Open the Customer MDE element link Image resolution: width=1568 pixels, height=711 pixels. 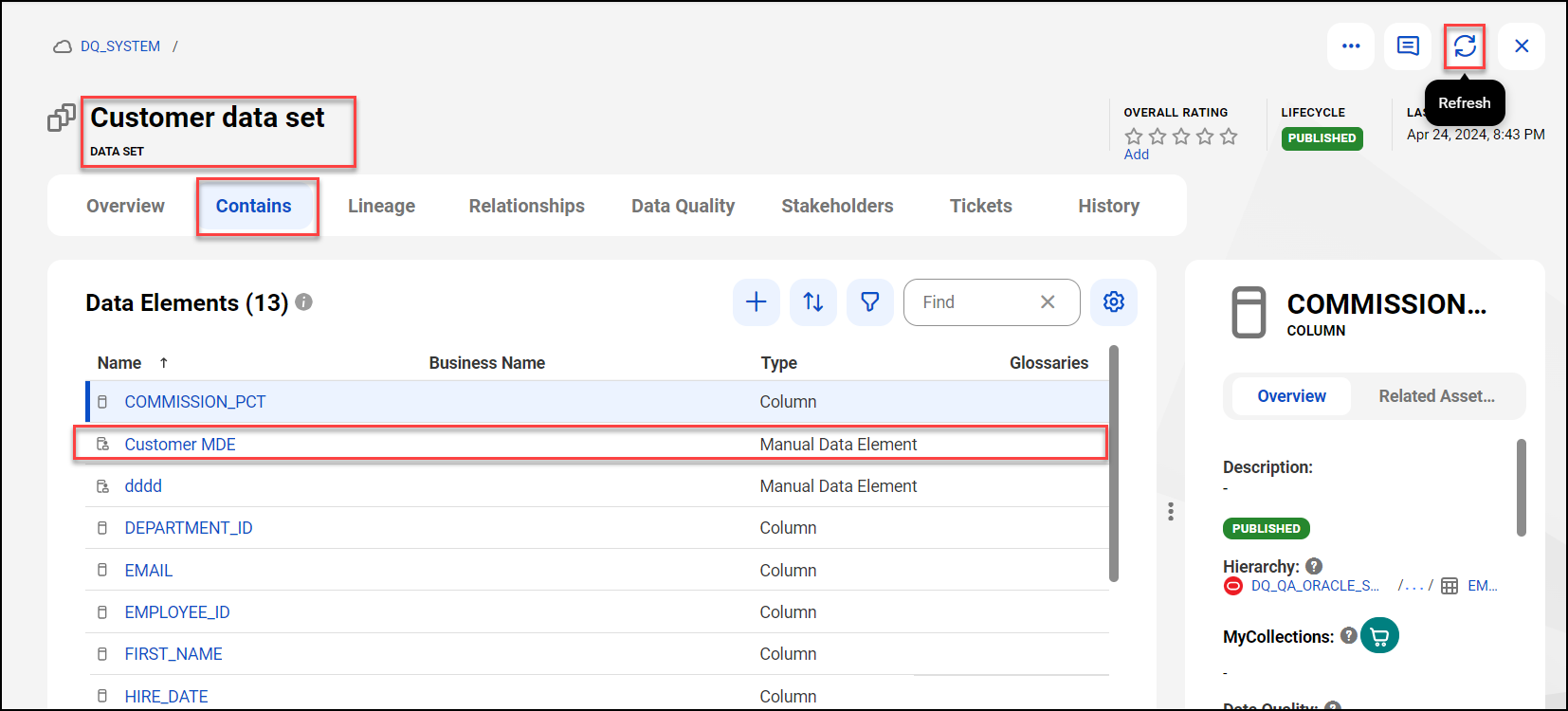(180, 444)
